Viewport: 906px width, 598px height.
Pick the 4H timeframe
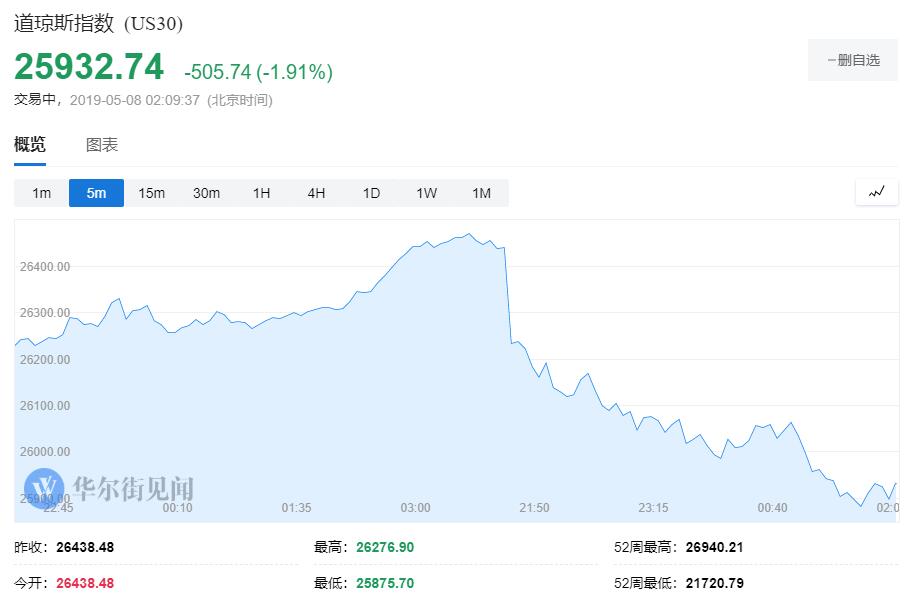click(316, 193)
